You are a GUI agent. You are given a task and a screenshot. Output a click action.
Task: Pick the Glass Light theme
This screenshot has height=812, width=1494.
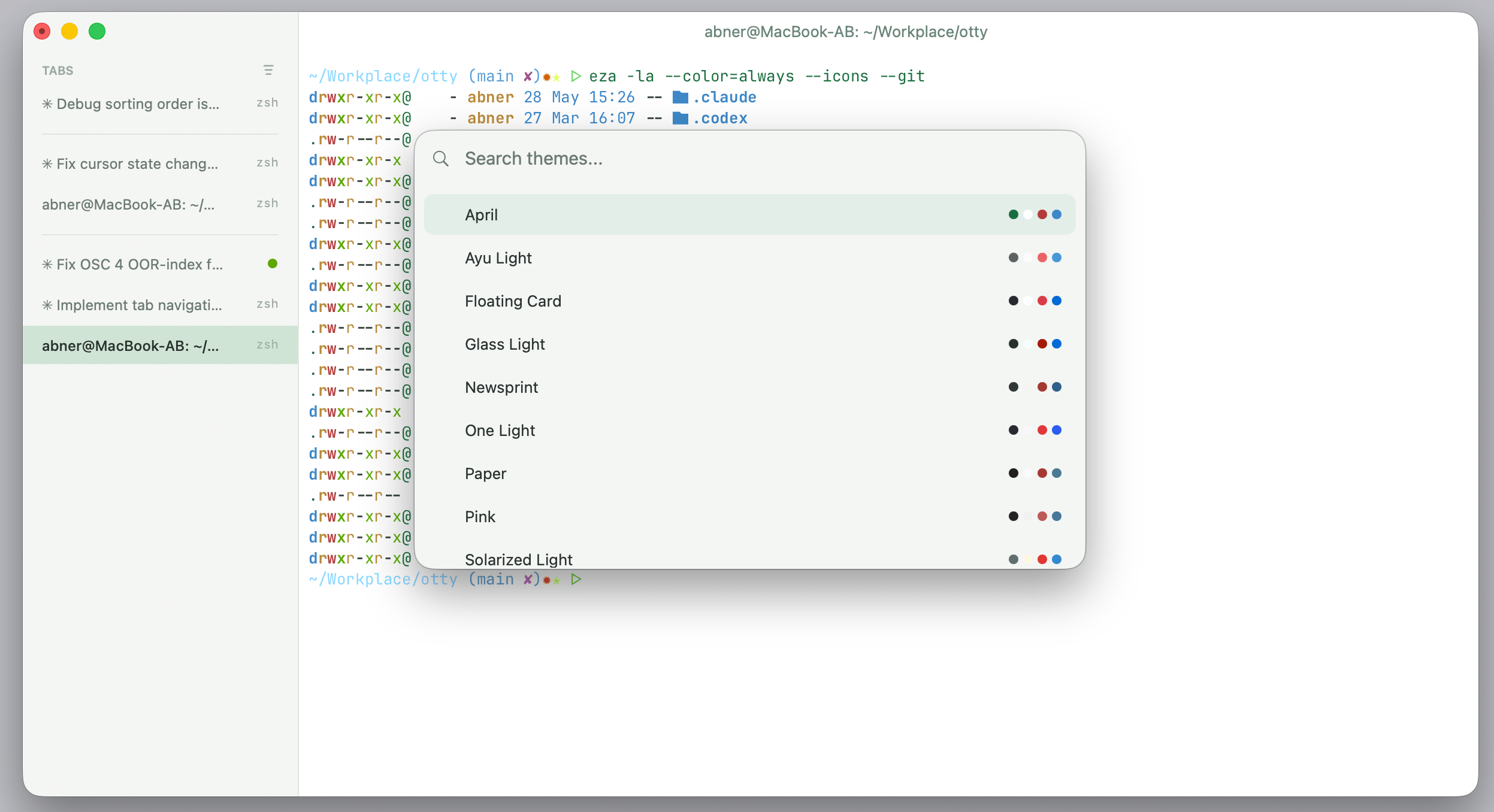tap(750, 344)
